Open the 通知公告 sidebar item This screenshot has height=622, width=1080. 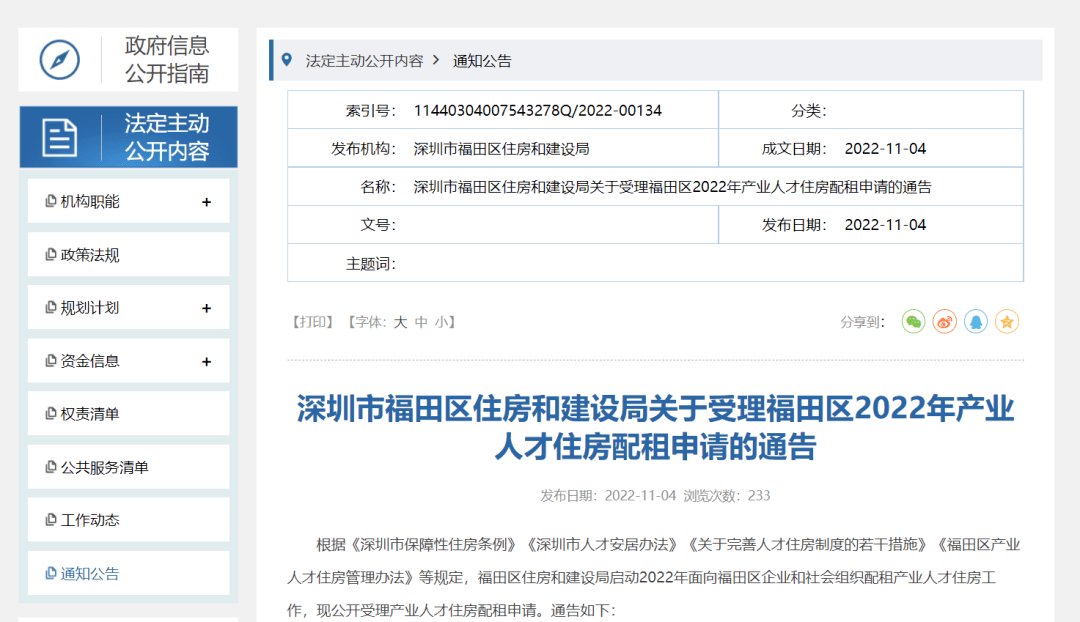click(128, 573)
